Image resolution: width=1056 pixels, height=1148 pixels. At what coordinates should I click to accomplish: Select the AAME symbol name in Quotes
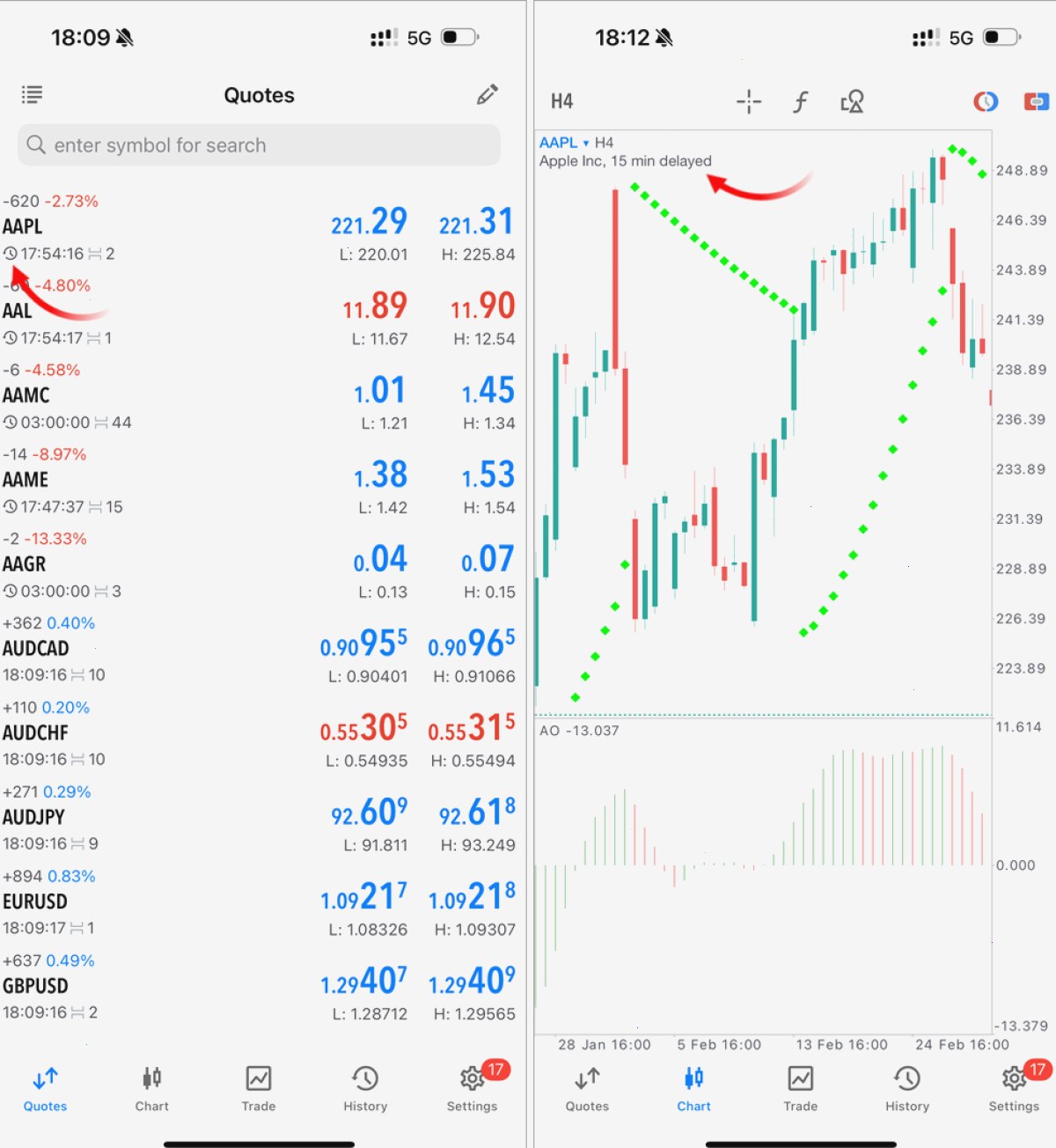[26, 480]
